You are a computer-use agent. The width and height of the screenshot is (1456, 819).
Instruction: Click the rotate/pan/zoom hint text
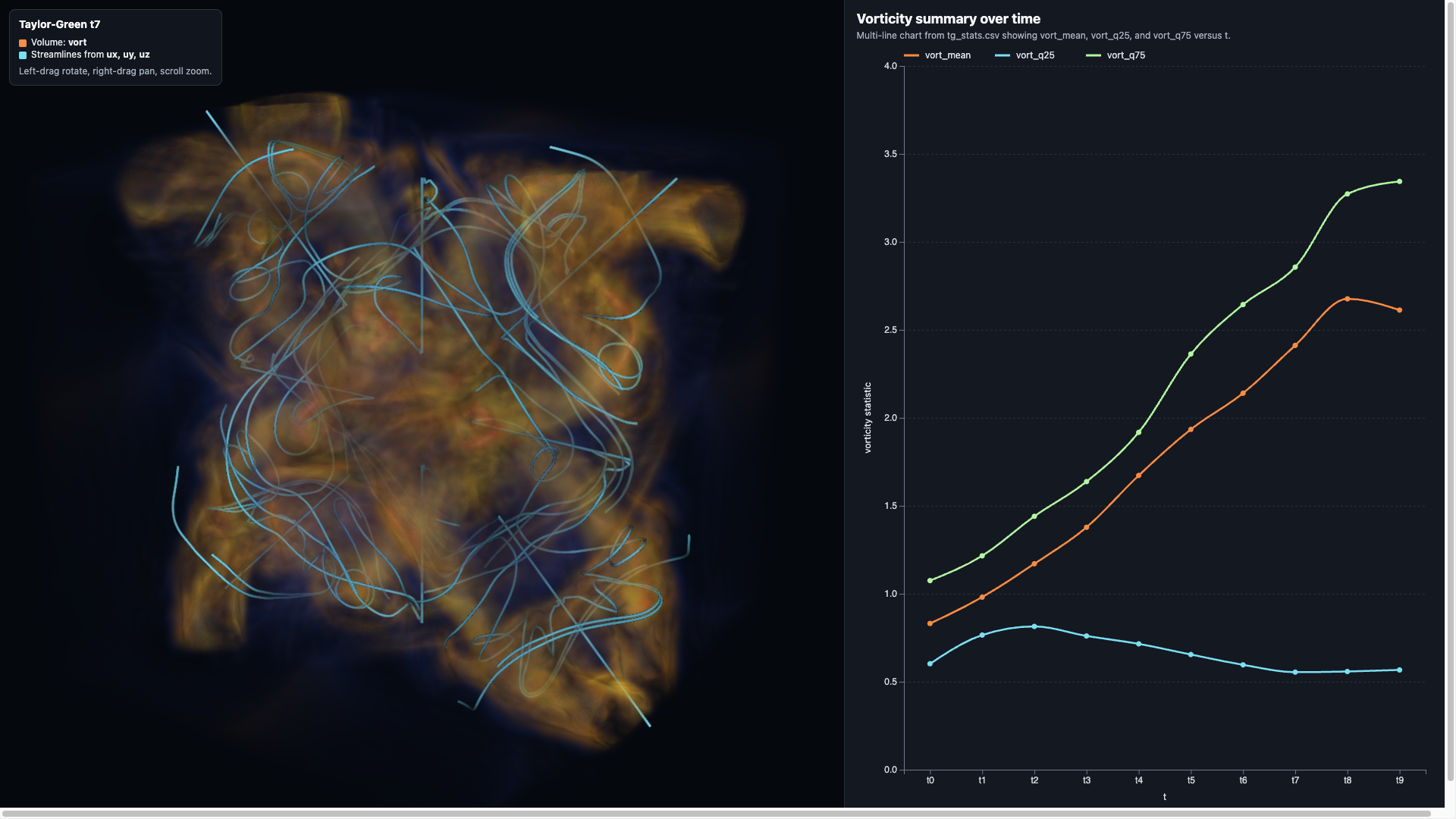[x=115, y=71]
